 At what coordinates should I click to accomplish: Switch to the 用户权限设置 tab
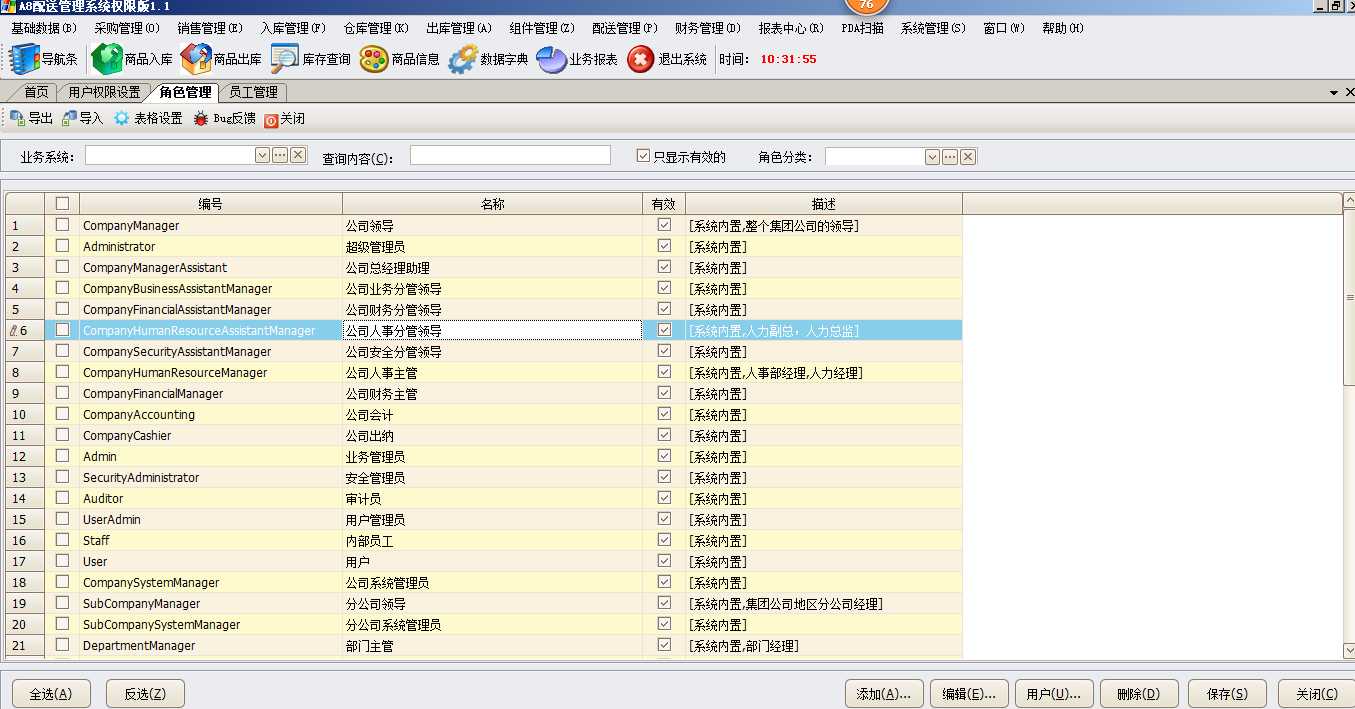coord(104,92)
